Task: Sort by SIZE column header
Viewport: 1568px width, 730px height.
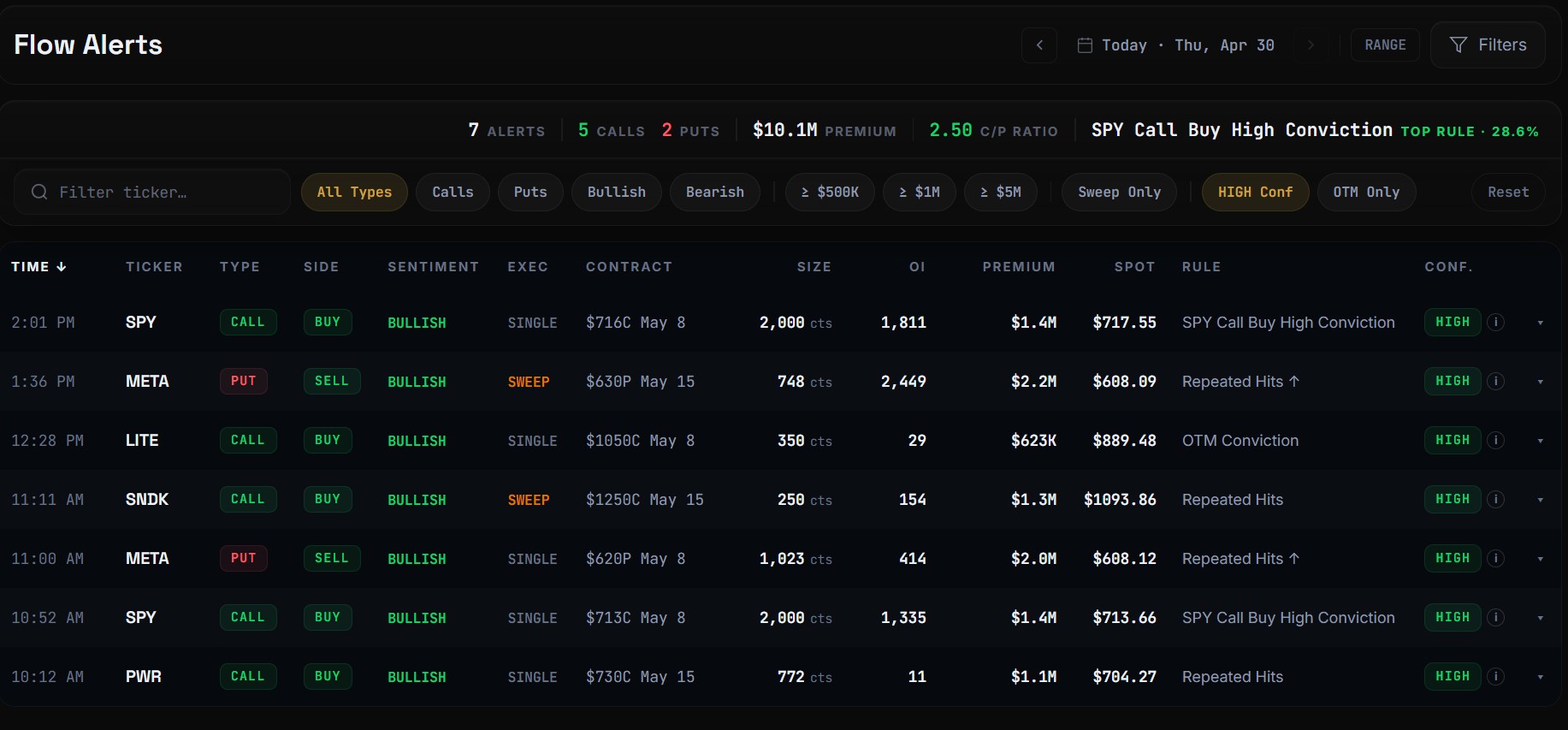Action: click(x=814, y=267)
